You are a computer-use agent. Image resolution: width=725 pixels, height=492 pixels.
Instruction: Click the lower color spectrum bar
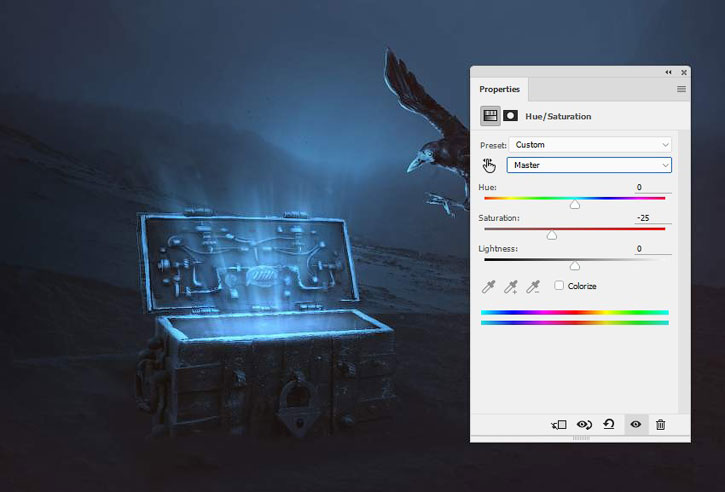coord(575,323)
